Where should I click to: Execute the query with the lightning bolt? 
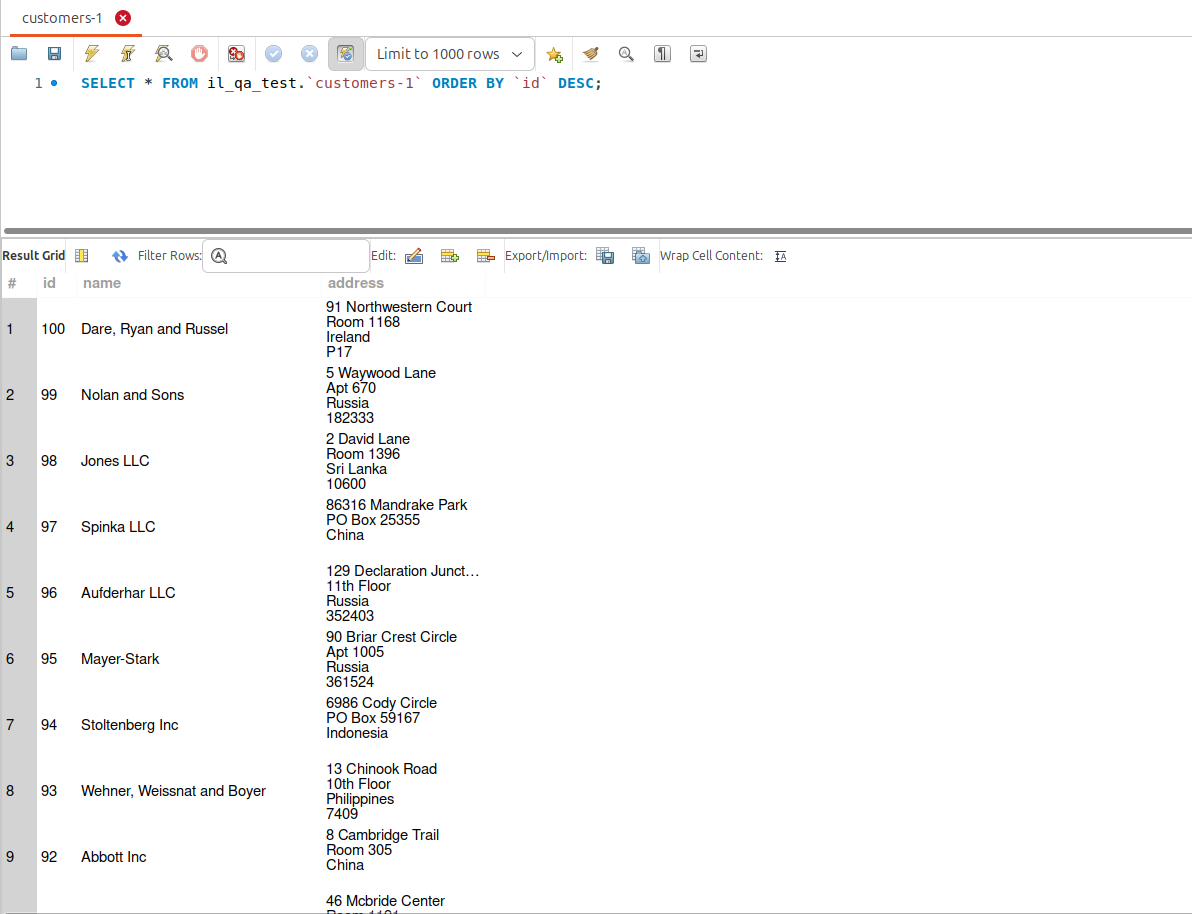pyautogui.click(x=92, y=54)
